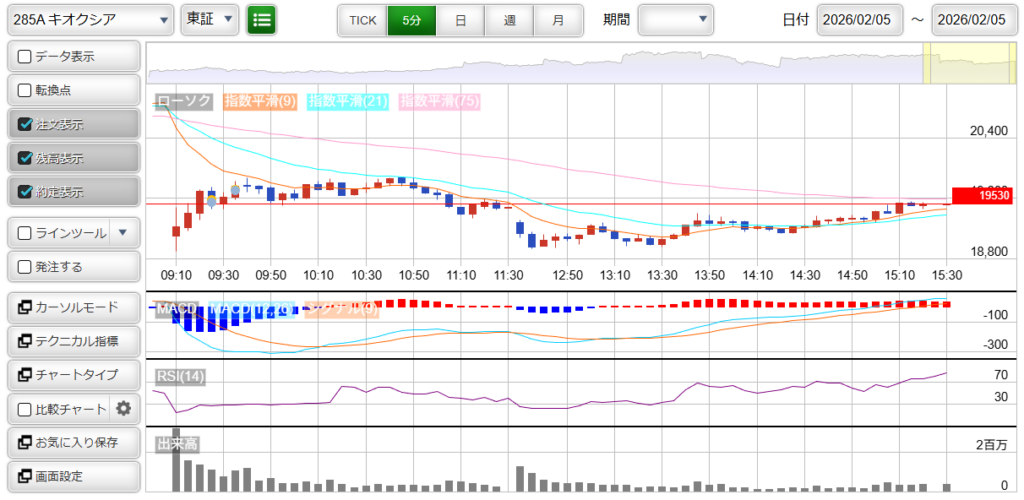1024x500 pixels.
Task: Open the チャートタイプ selector
Action: coord(72,375)
